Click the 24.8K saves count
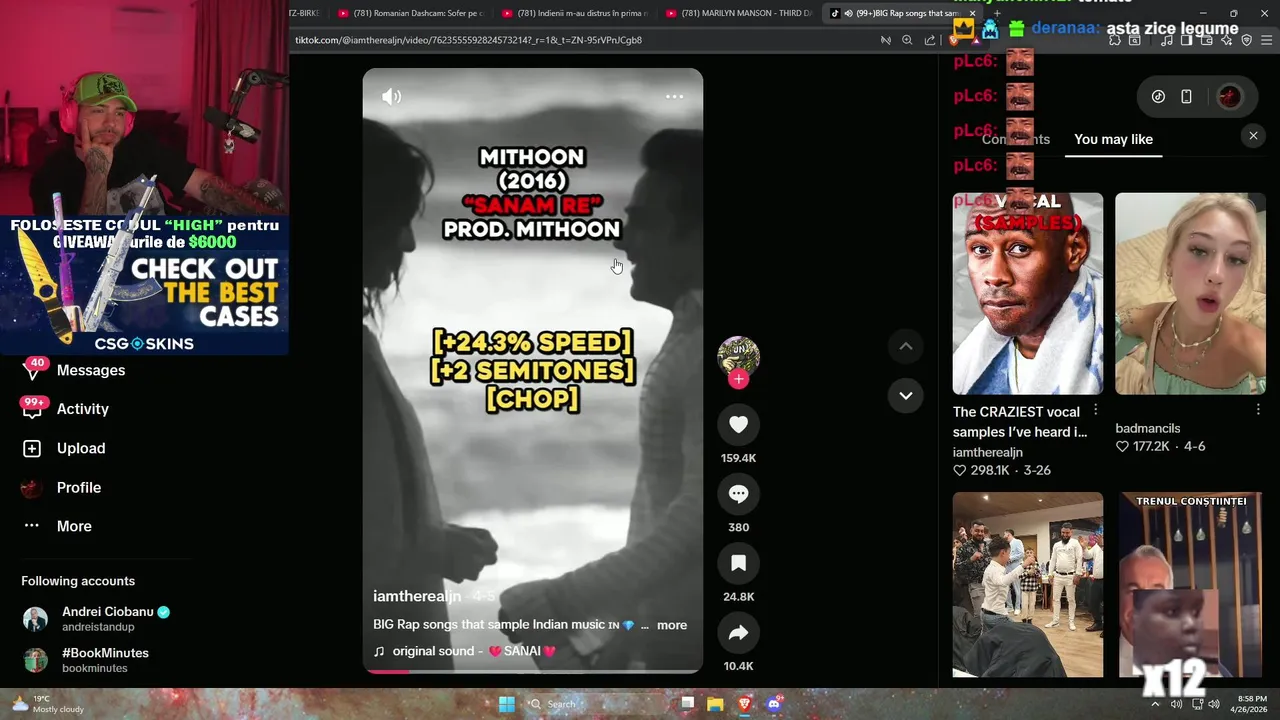The image size is (1280, 720). coord(738,597)
